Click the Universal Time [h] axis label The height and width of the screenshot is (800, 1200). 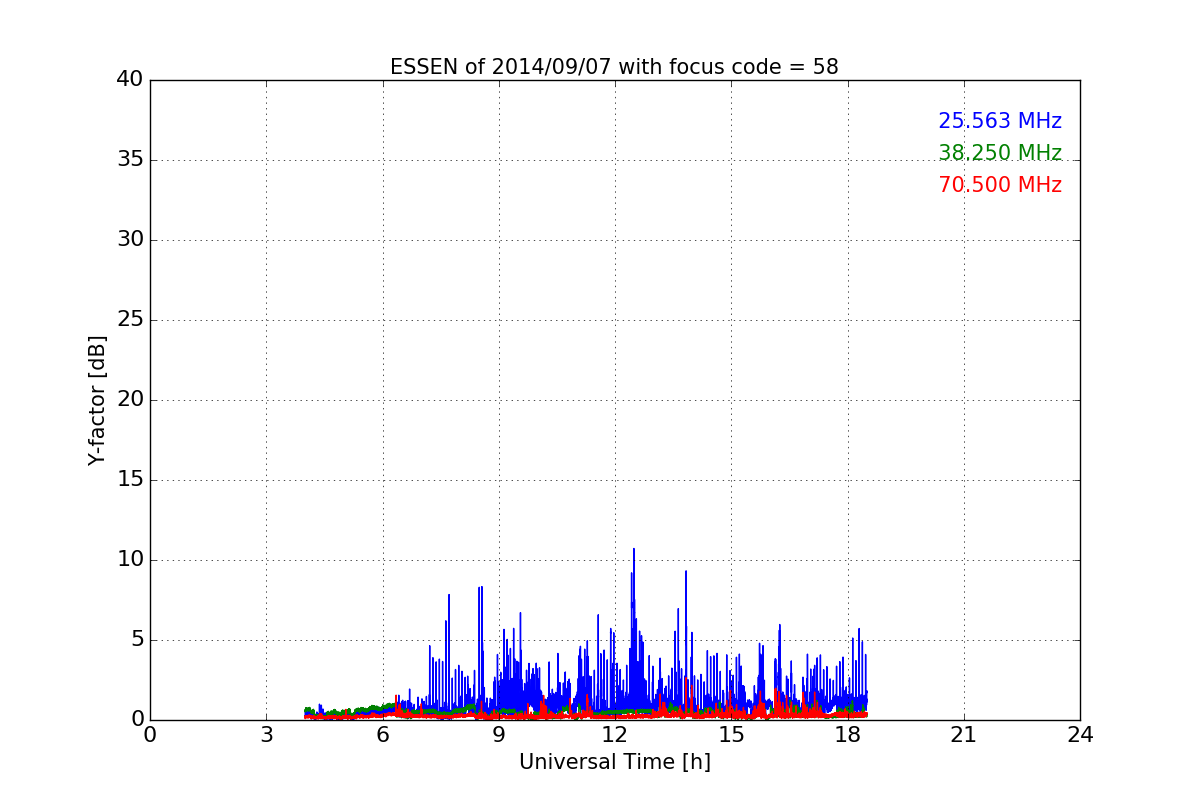[614, 762]
